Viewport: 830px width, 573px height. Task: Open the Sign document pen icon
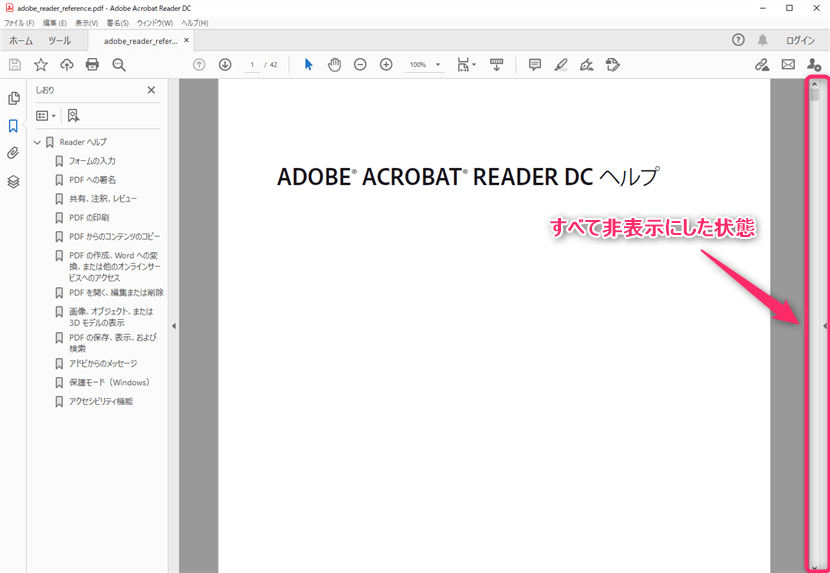point(587,65)
